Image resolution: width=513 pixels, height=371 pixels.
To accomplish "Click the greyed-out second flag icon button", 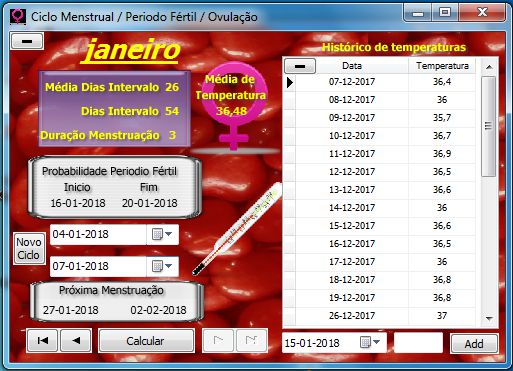I will click(252, 340).
